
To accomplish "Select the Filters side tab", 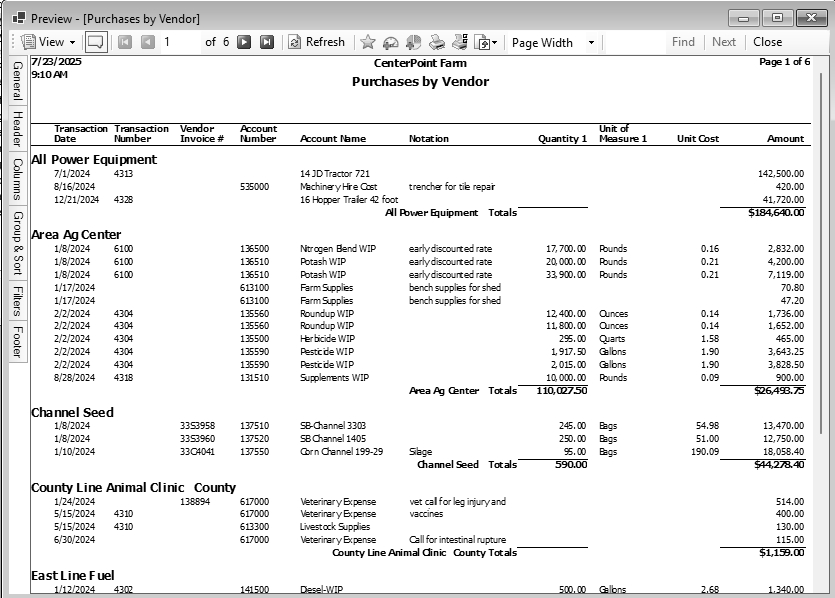I will [x=17, y=301].
